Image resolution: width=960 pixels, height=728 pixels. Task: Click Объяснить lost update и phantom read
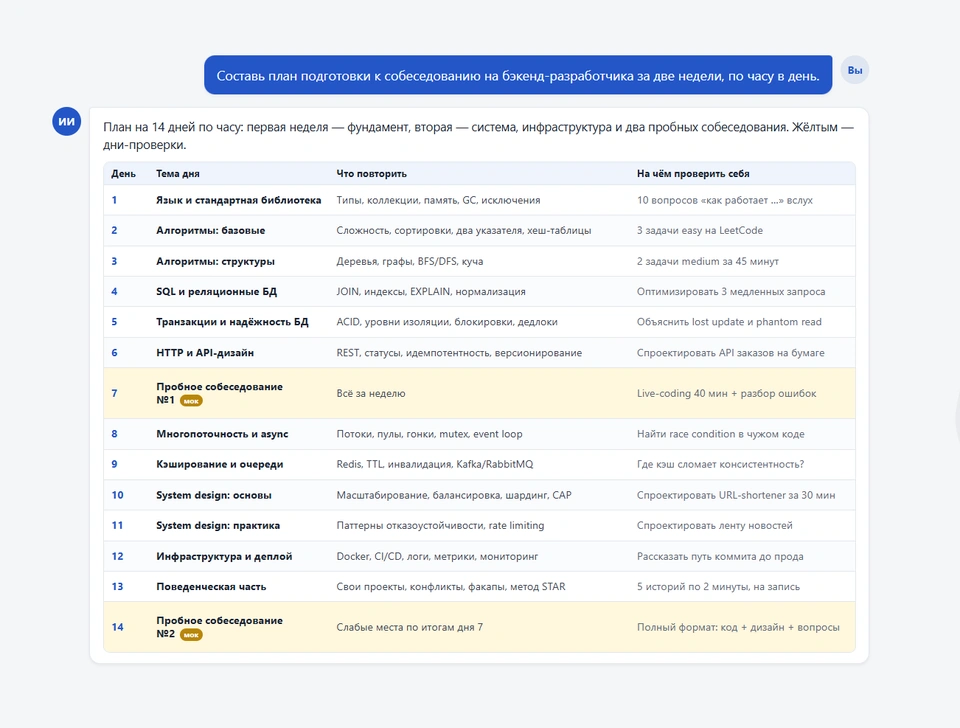tap(729, 321)
